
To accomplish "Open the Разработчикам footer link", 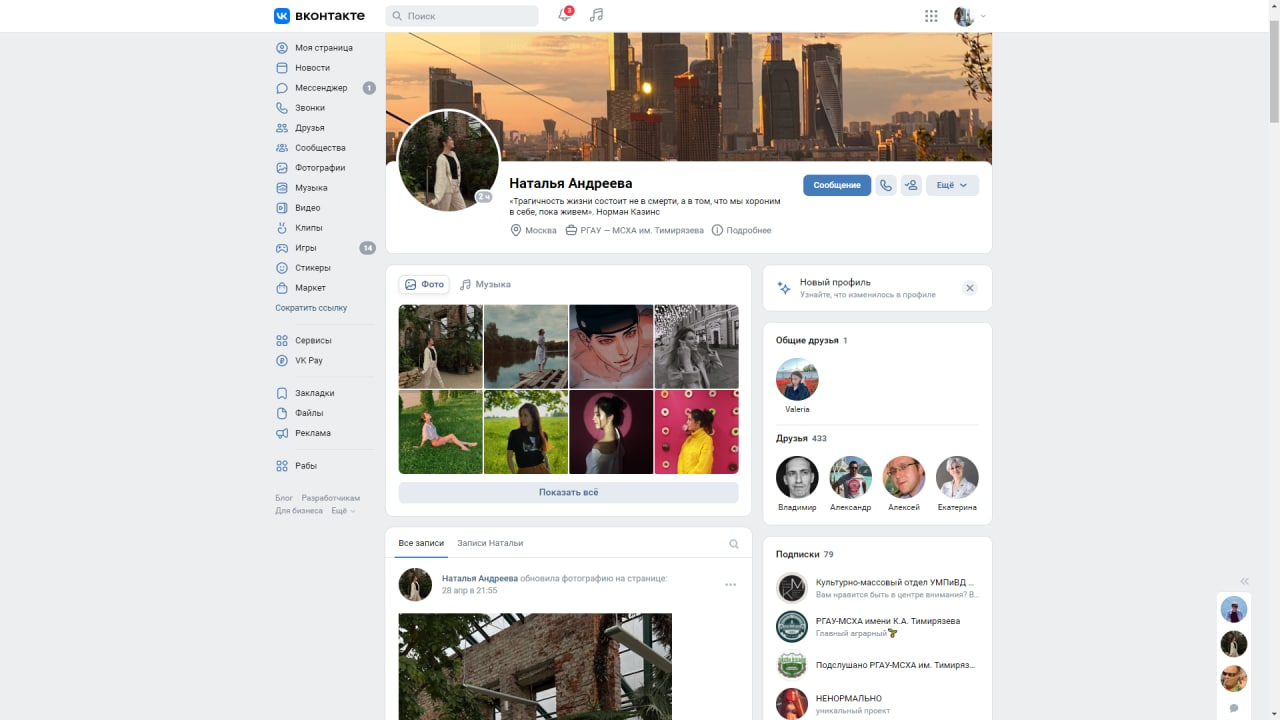I will [330, 498].
